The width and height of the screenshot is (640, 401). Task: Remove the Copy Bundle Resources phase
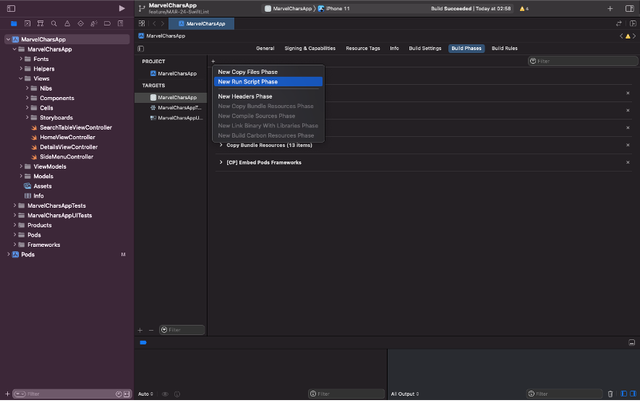tap(628, 145)
